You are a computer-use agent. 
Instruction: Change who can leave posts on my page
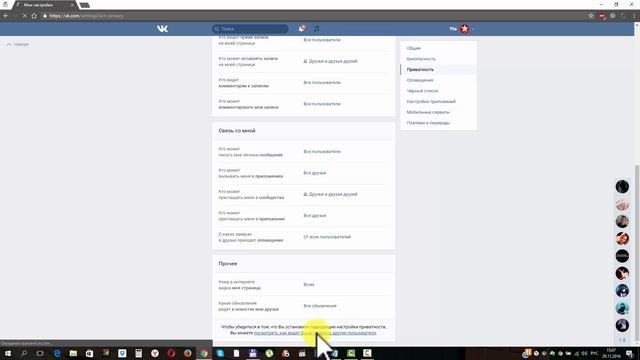pyautogui.click(x=331, y=61)
